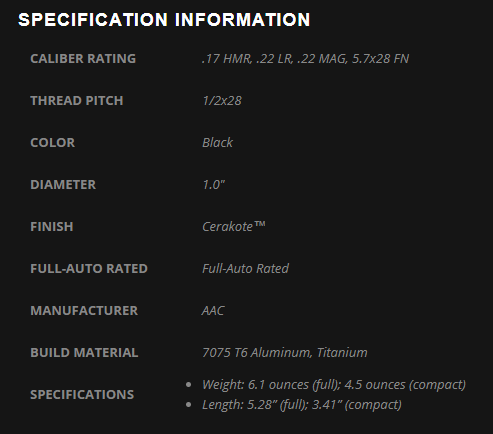Click the Black color value
Screen dimensions: 493x434
click(217, 143)
